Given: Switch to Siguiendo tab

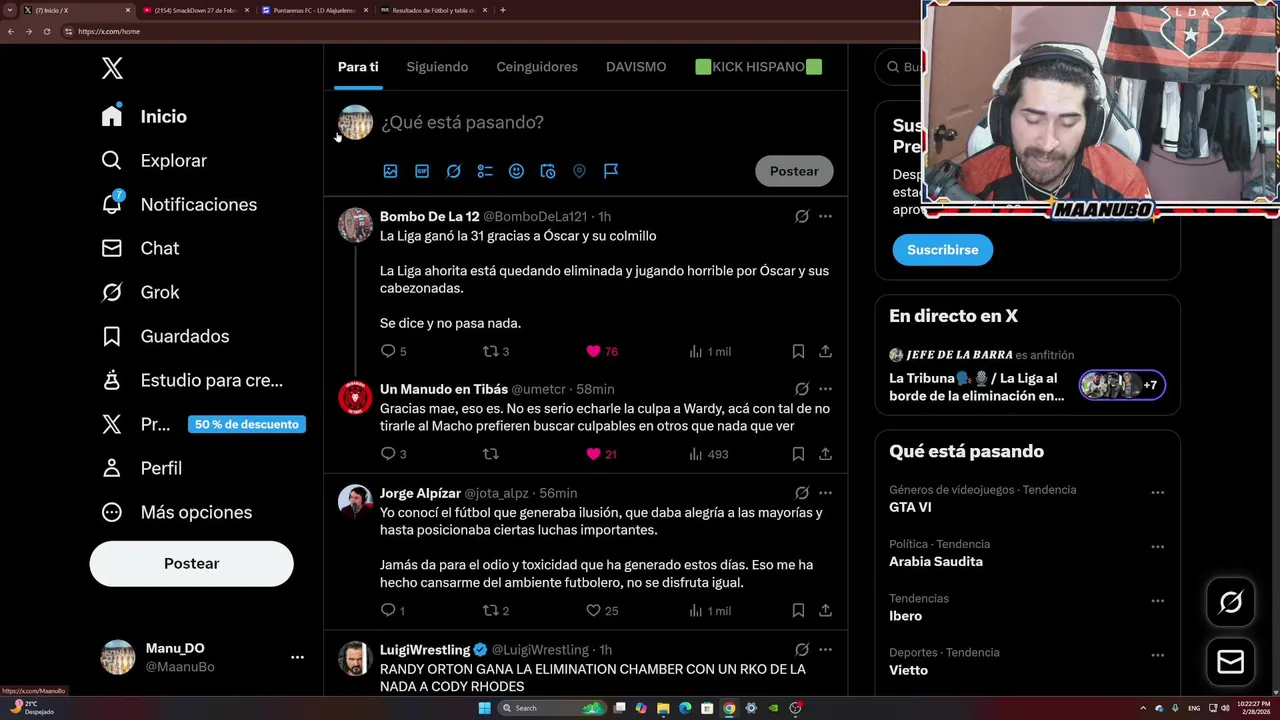Looking at the screenshot, I should [x=437, y=67].
